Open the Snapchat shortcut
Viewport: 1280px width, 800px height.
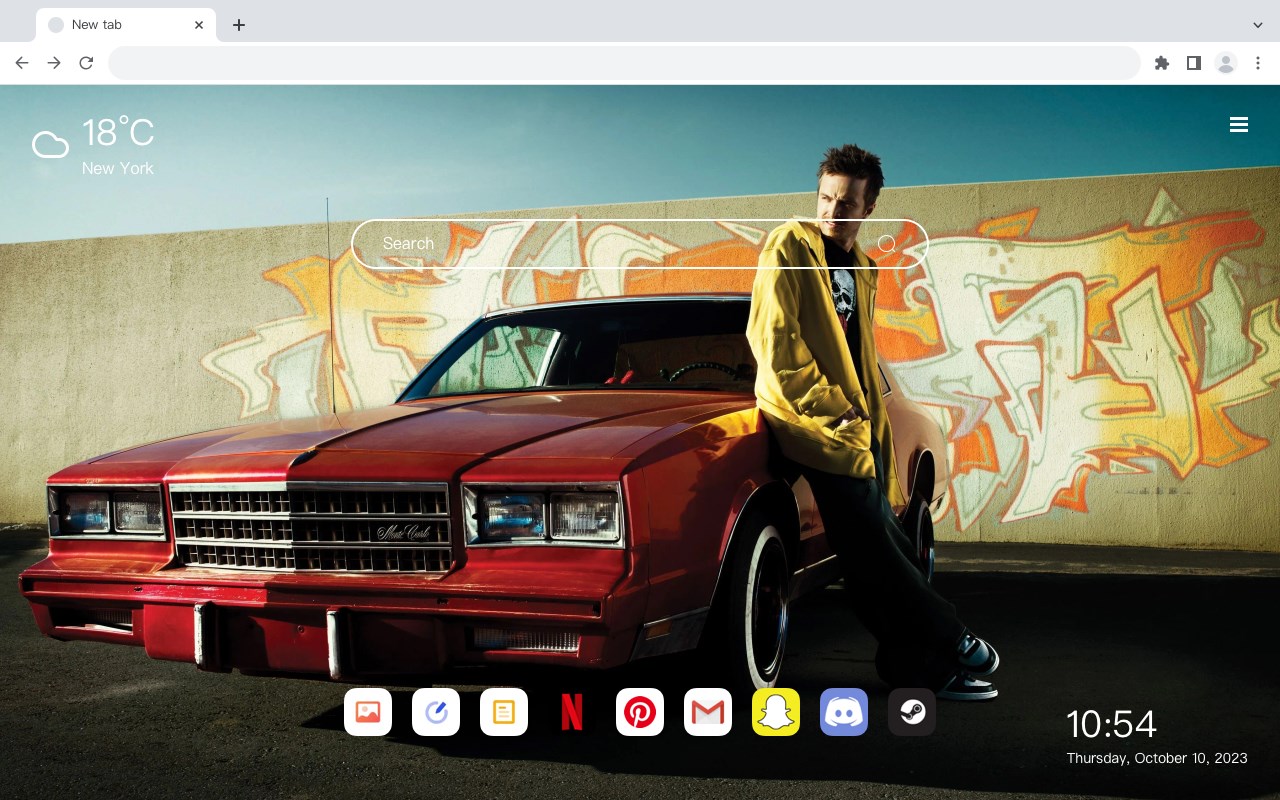point(776,712)
